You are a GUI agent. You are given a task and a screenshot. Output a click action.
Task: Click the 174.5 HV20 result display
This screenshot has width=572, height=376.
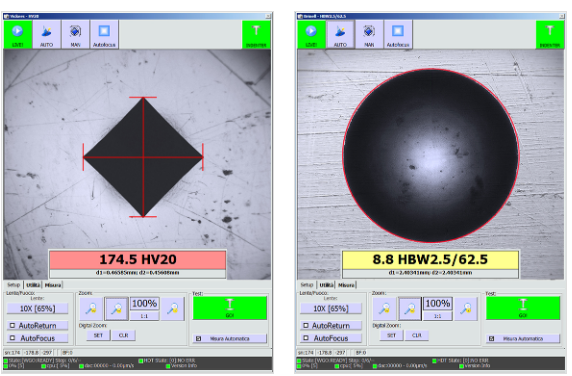138,260
